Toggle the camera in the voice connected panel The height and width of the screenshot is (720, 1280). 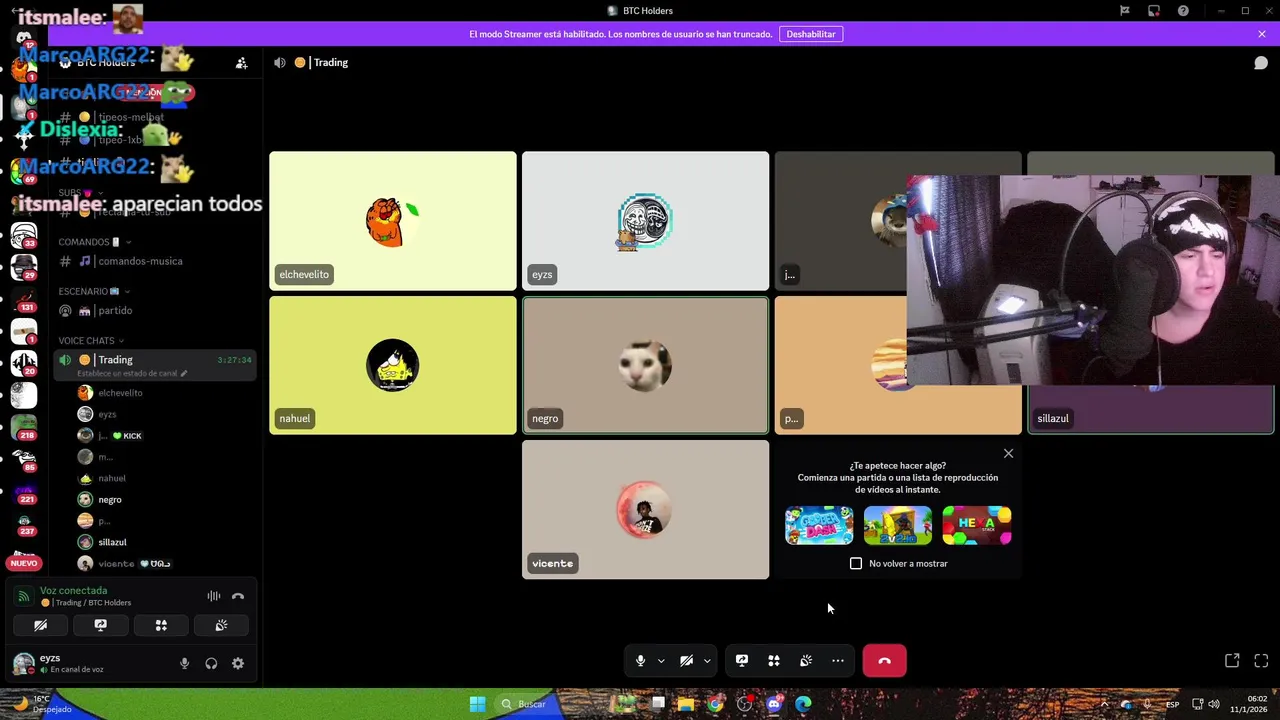[40, 625]
